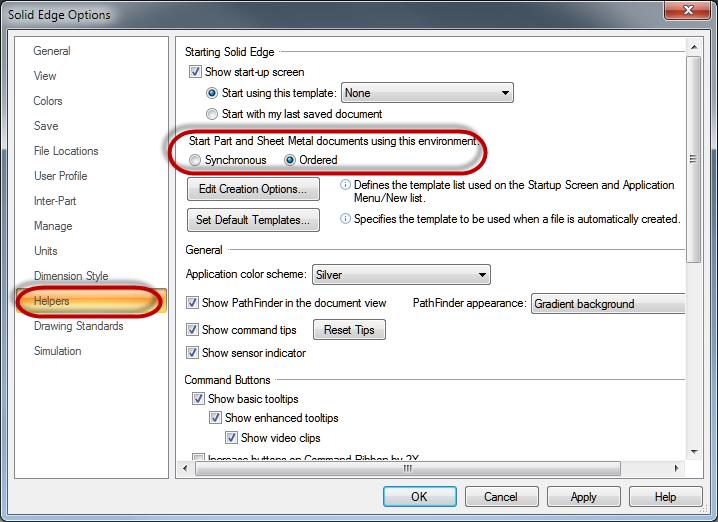Click Edit Creation Options button
The height and width of the screenshot is (522, 718).
tap(253, 189)
